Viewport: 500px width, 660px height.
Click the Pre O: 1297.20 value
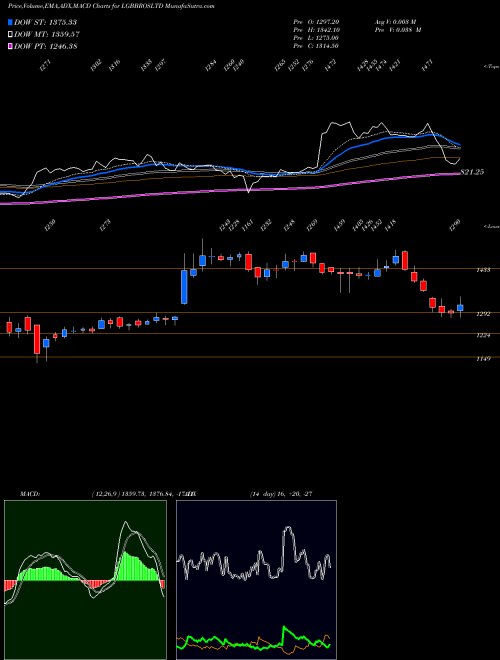pyautogui.click(x=316, y=22)
